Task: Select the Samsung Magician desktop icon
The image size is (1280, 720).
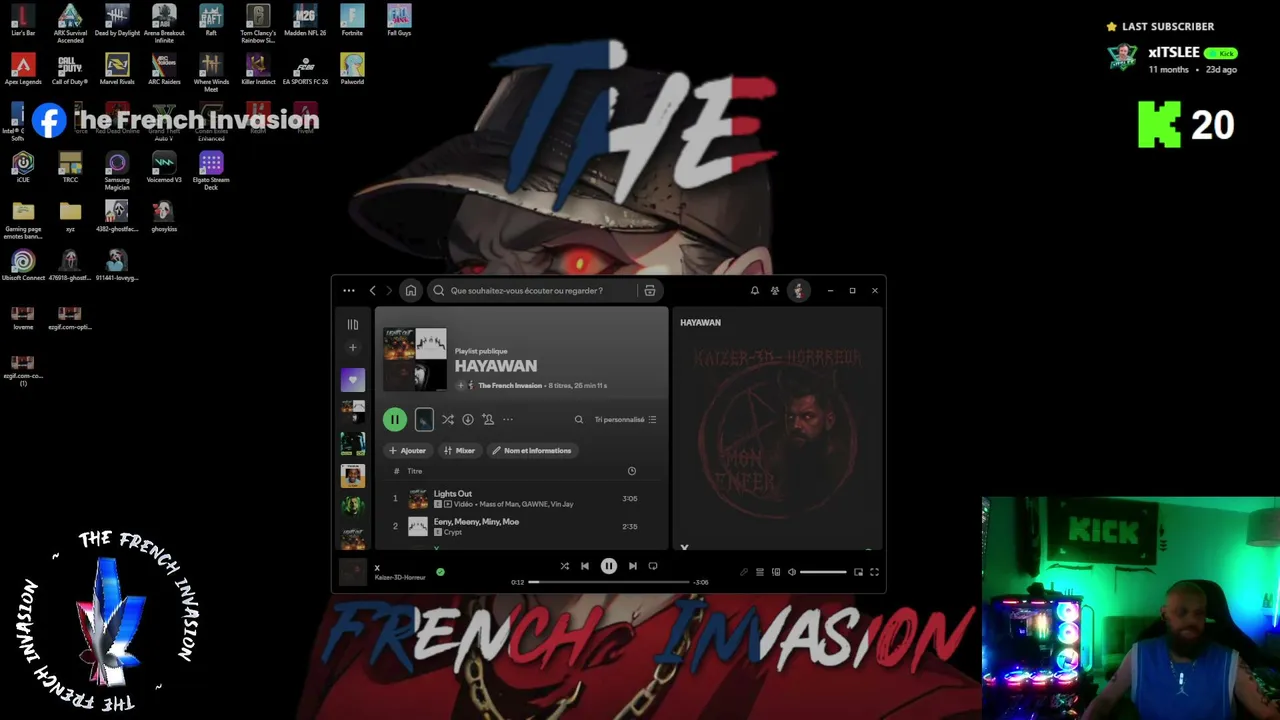Action: click(117, 171)
